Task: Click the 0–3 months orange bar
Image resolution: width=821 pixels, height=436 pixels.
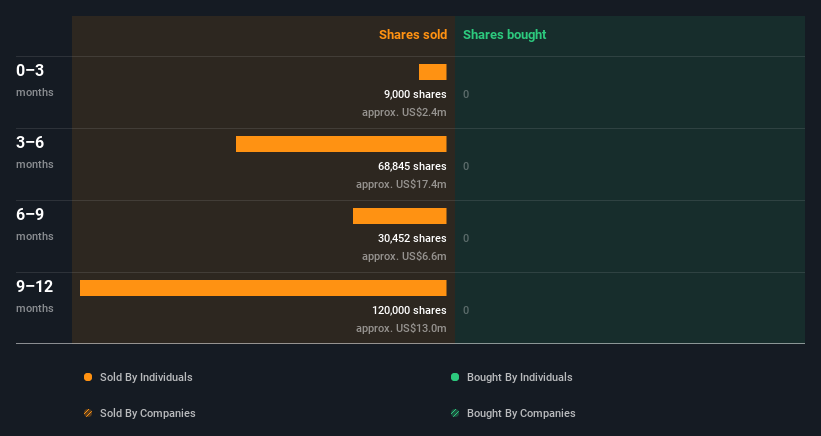Action: point(432,72)
